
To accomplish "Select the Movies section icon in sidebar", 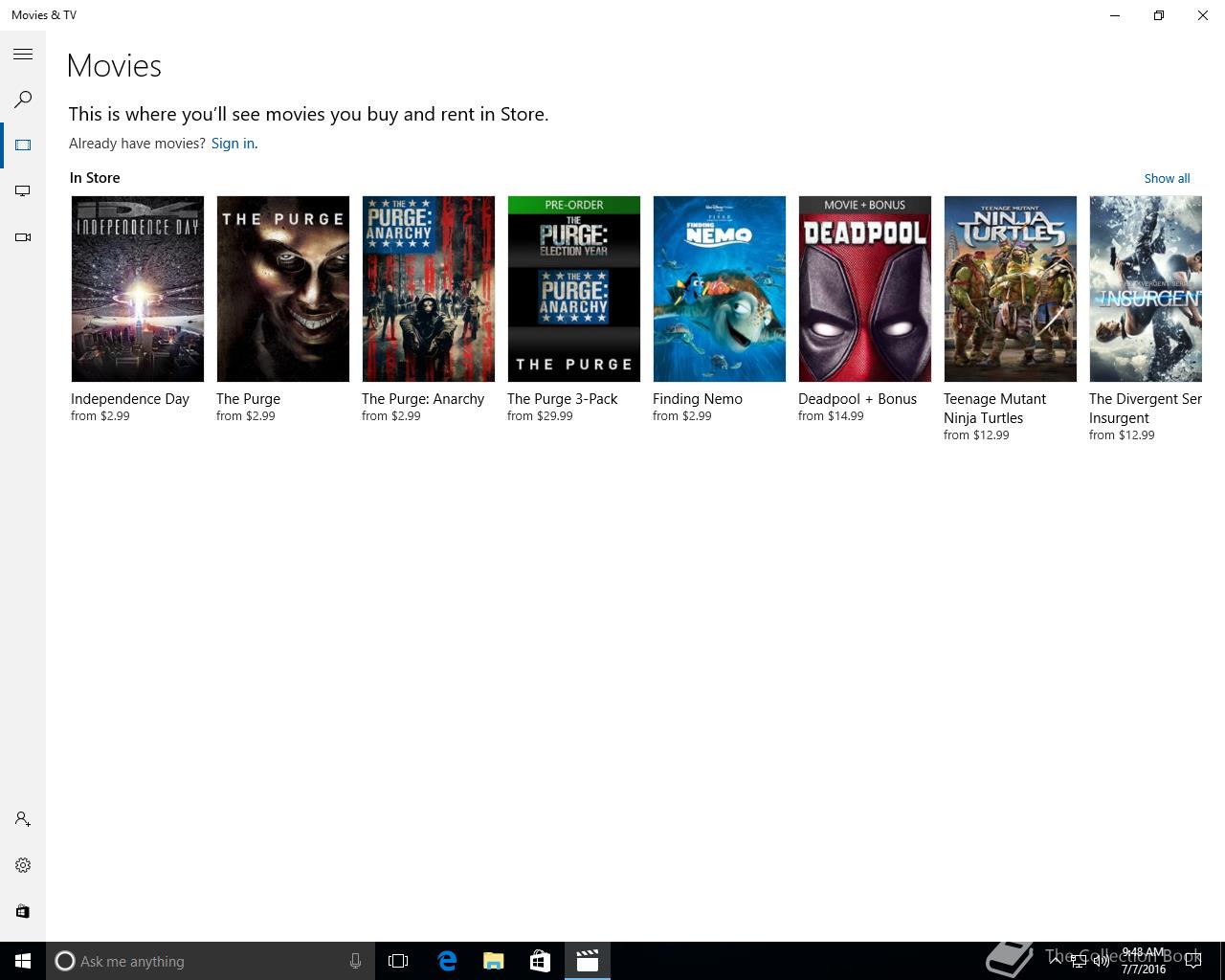I will (x=23, y=145).
